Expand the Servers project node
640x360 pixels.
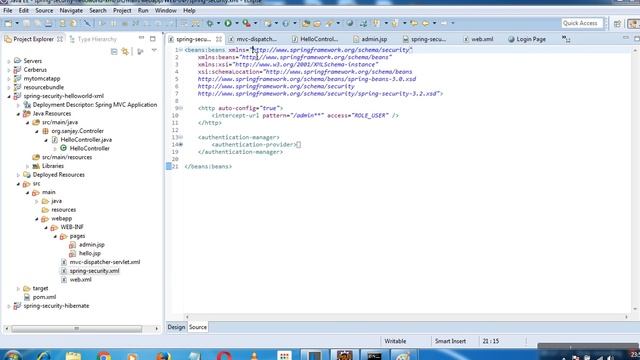9,61
